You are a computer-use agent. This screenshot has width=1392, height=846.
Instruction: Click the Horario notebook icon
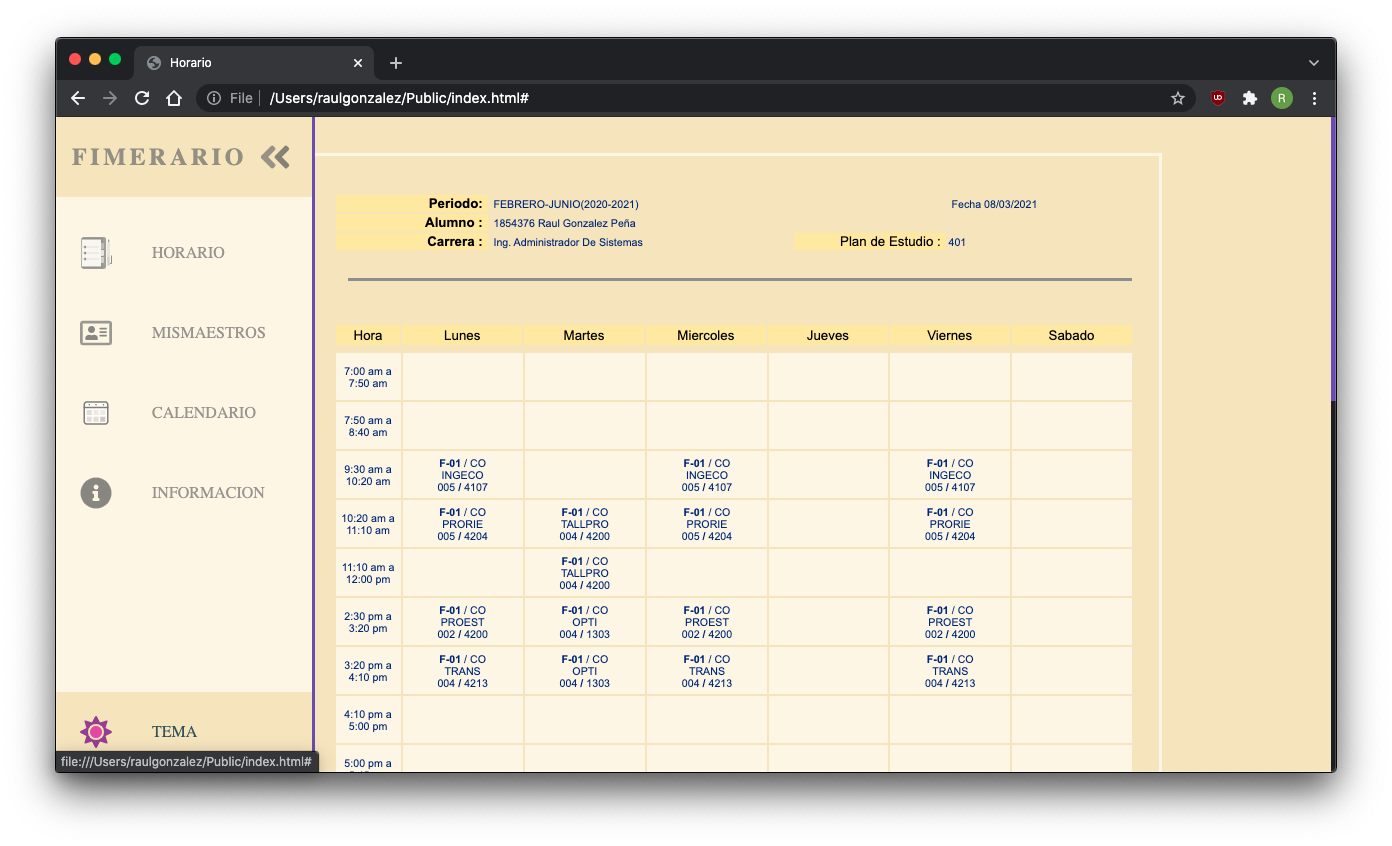coord(96,253)
